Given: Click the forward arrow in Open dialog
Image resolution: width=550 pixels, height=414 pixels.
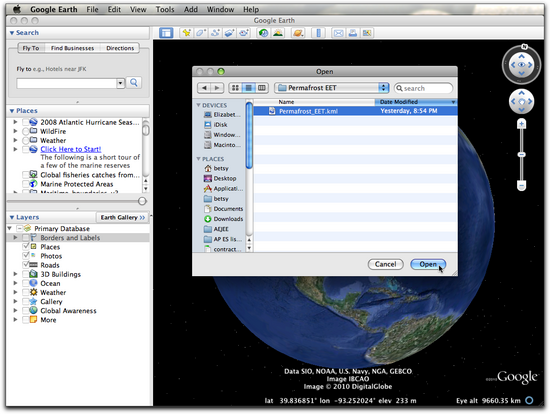Looking at the screenshot, I should (x=217, y=88).
